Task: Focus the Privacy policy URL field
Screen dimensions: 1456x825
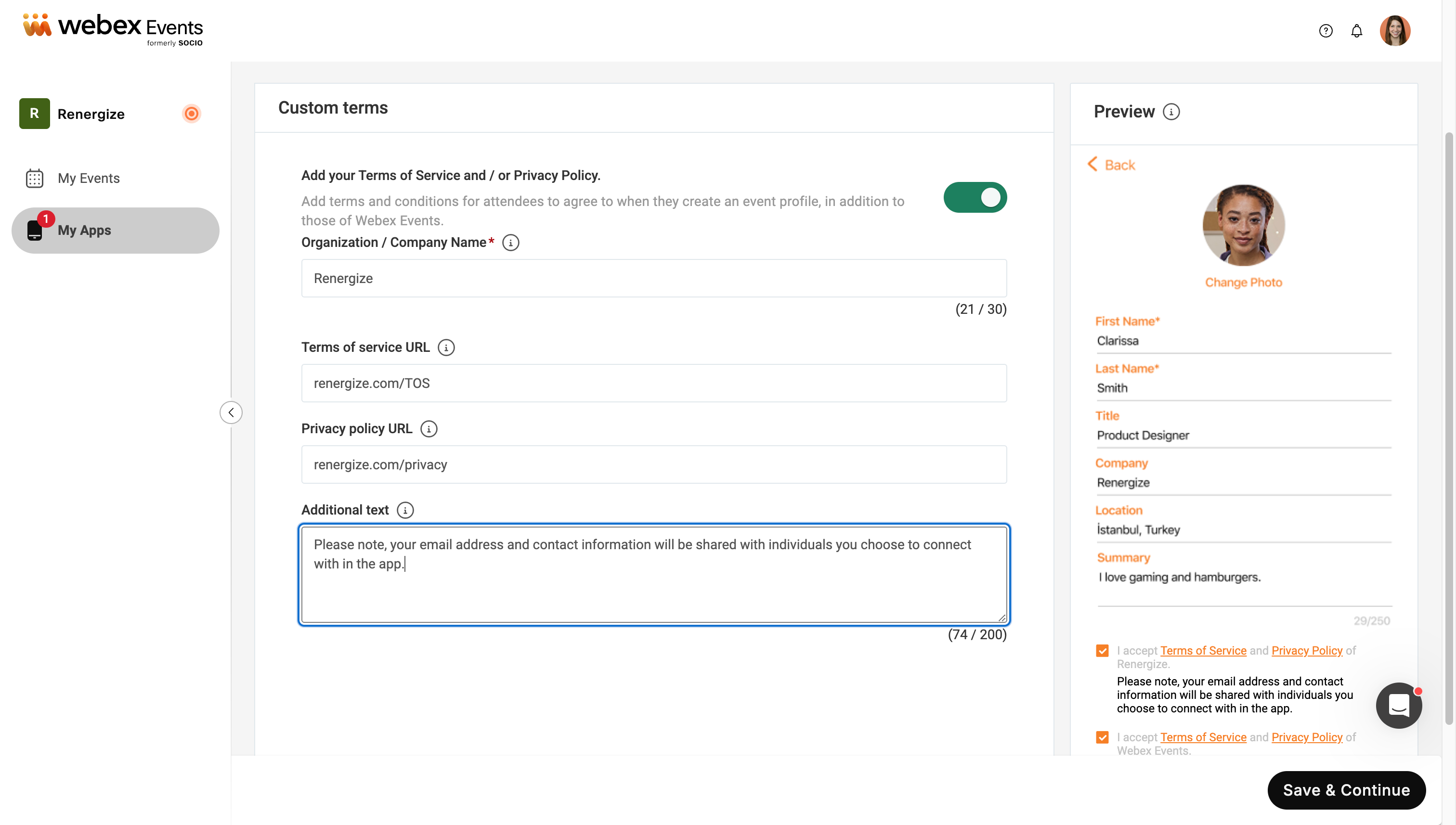Action: coord(653,464)
